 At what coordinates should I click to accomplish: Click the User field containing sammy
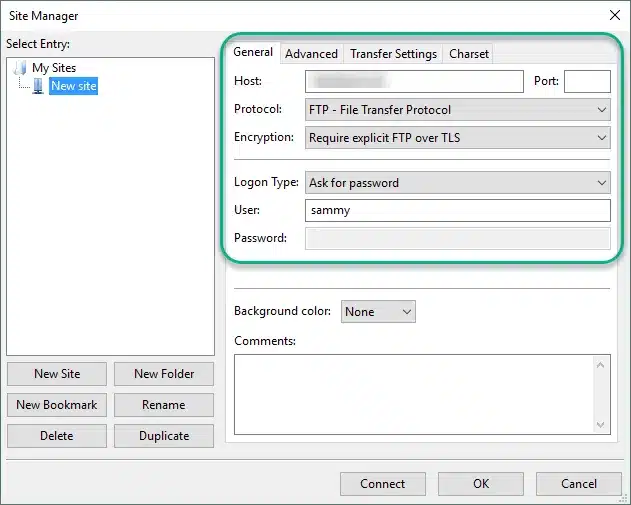[458, 210]
